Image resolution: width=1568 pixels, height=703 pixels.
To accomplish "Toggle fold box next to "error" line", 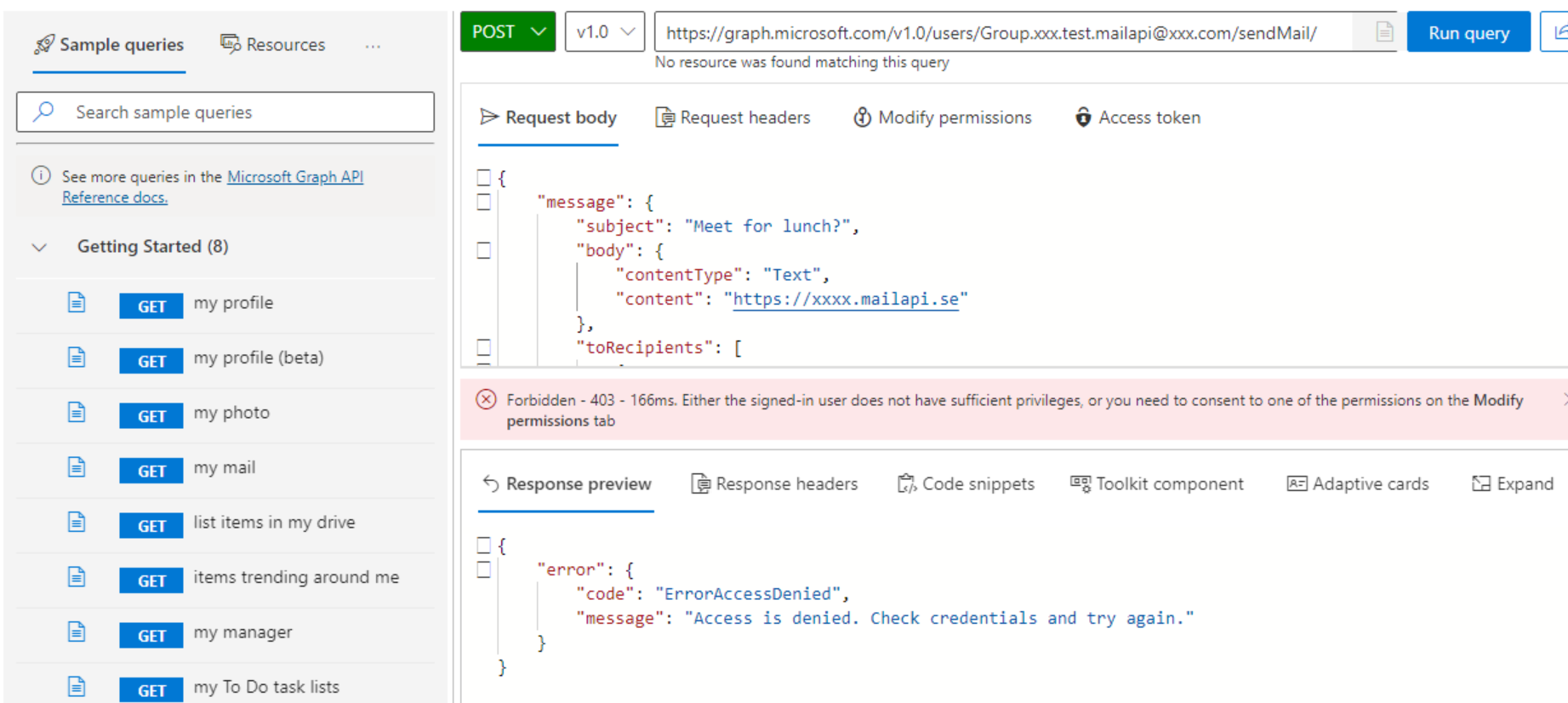I will click(484, 569).
